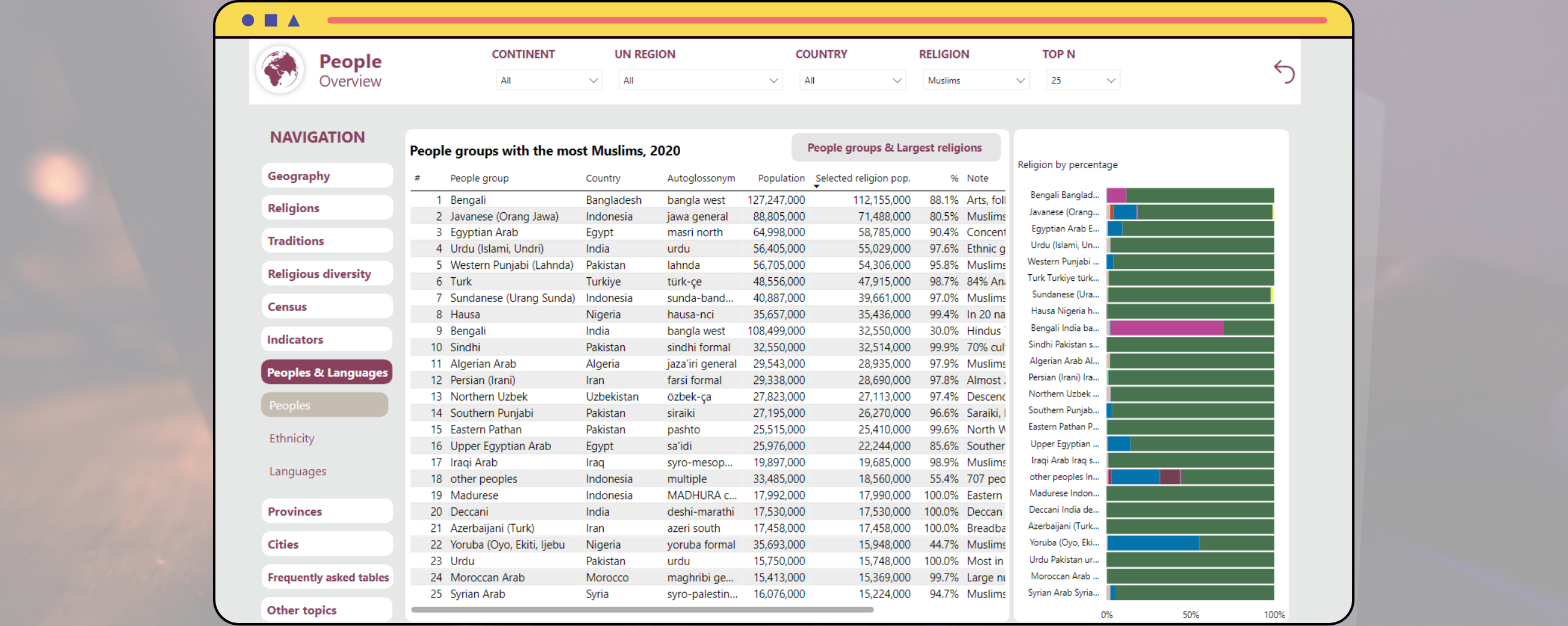Click the globe logo icon

click(x=280, y=70)
